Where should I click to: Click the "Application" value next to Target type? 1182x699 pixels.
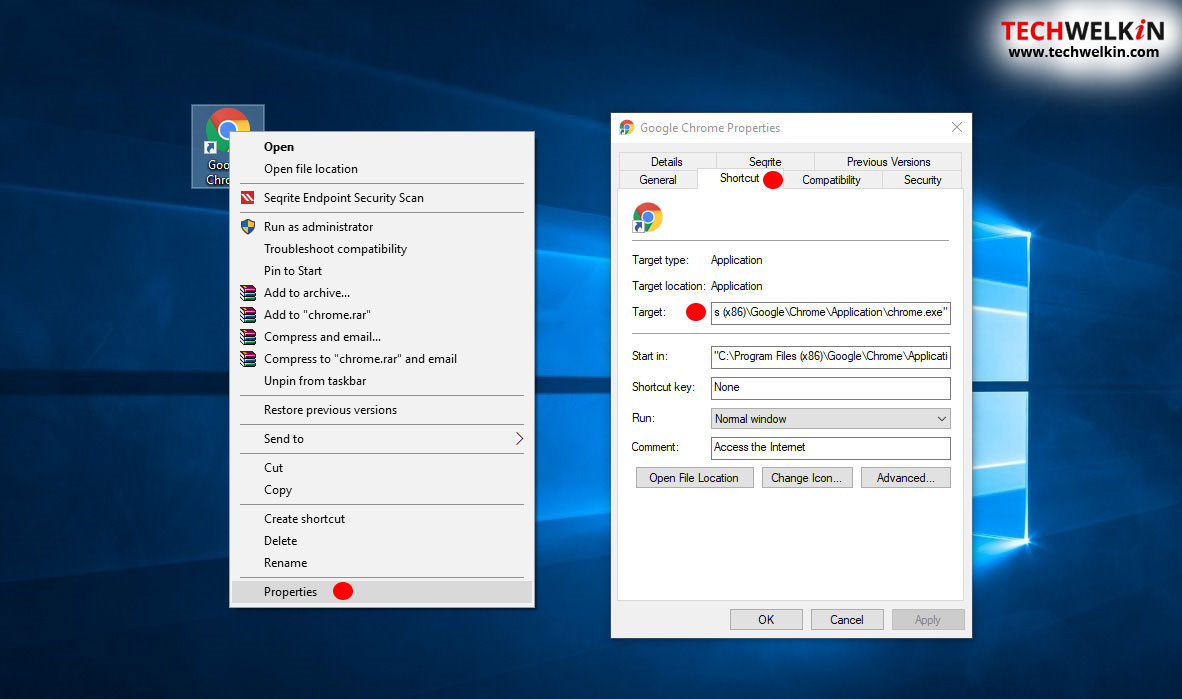coord(736,260)
